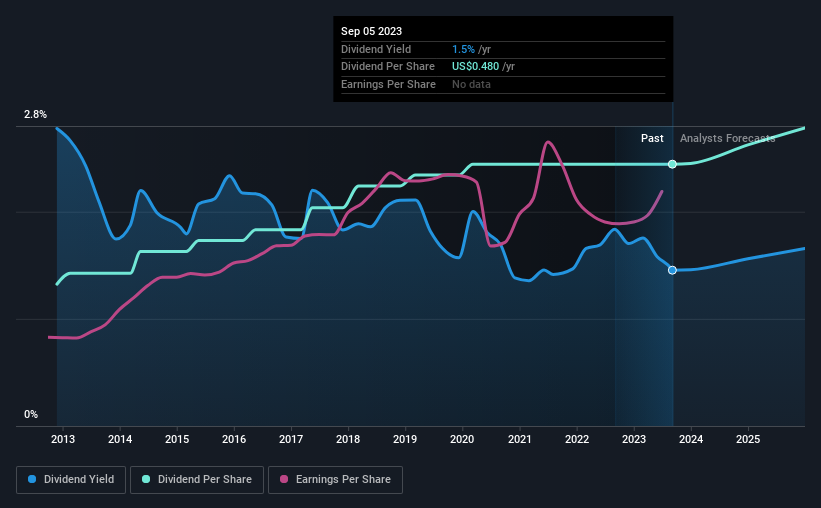Click the 2019 x-axis label
The image size is (821, 508).
point(405,439)
